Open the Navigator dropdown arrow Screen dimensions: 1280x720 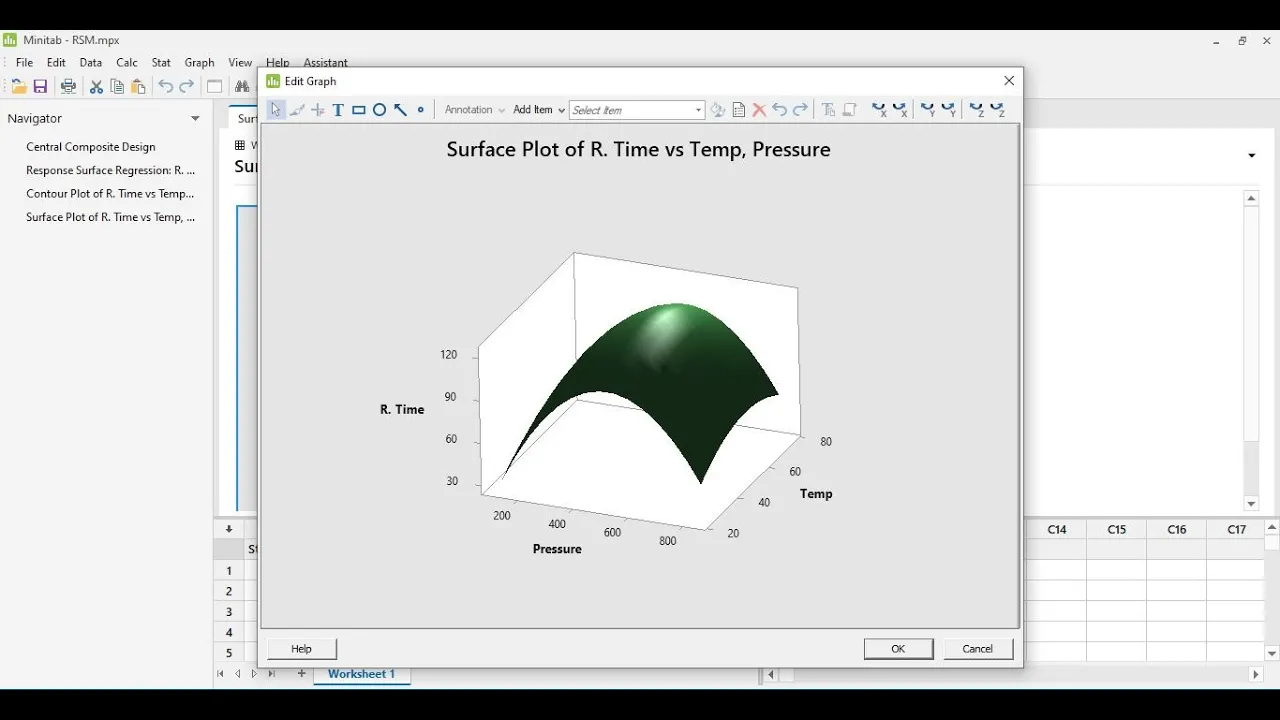point(195,118)
